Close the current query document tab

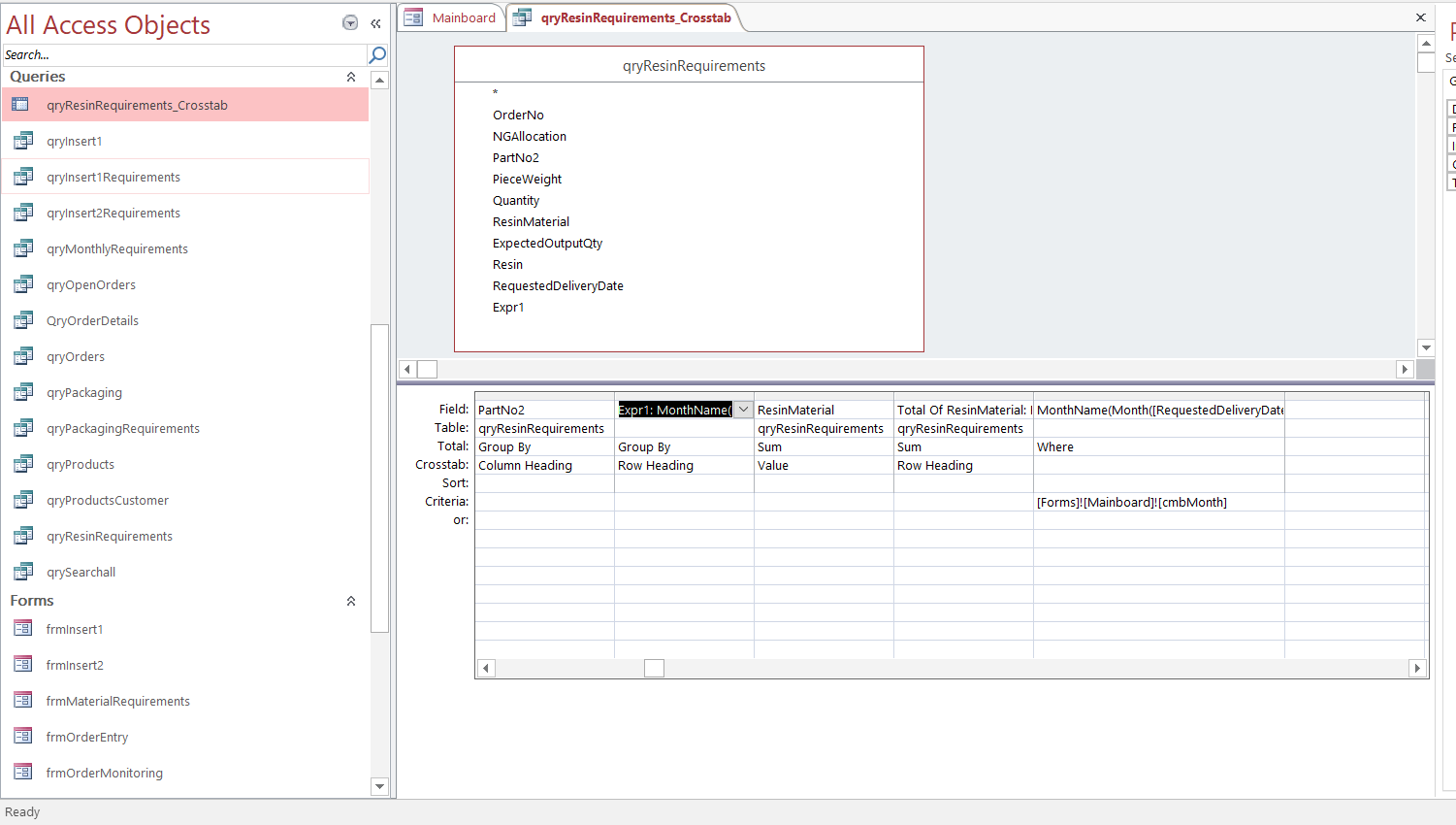[1421, 17]
